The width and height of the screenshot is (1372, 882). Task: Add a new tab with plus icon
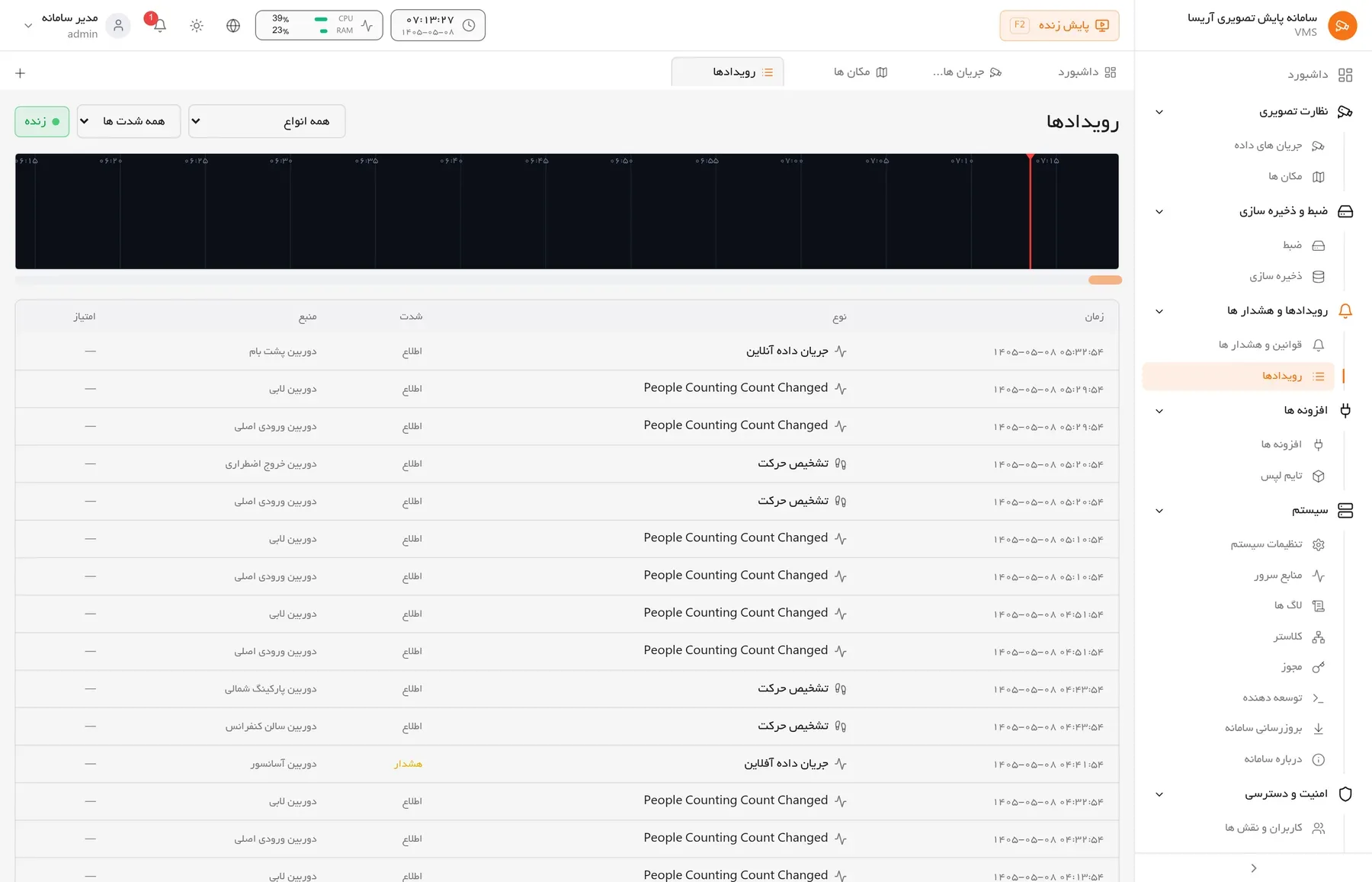click(21, 73)
